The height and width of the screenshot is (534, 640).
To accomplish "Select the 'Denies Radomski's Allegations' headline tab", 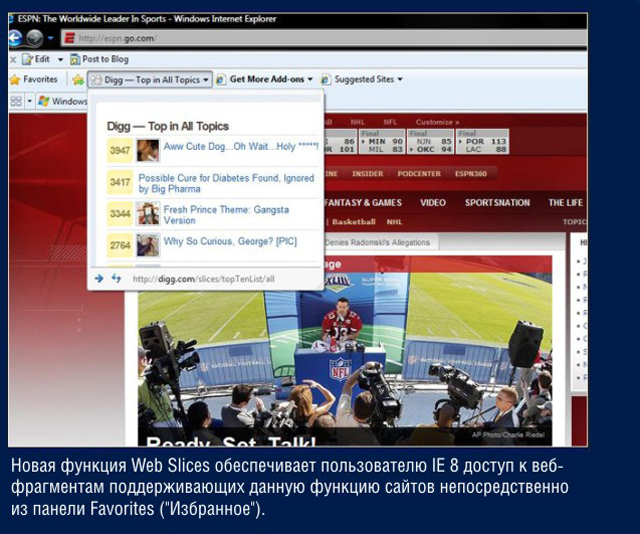I will (x=380, y=243).
